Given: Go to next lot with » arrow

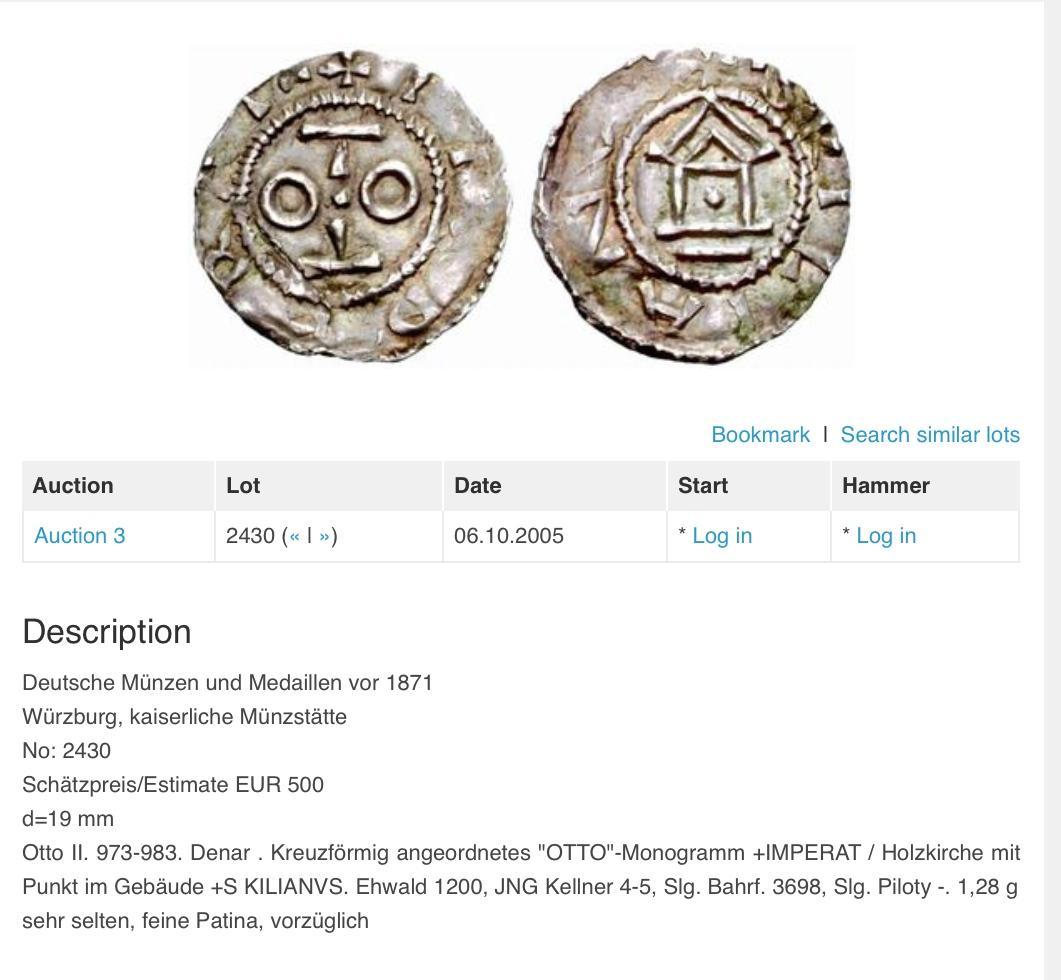Looking at the screenshot, I should tap(324, 536).
